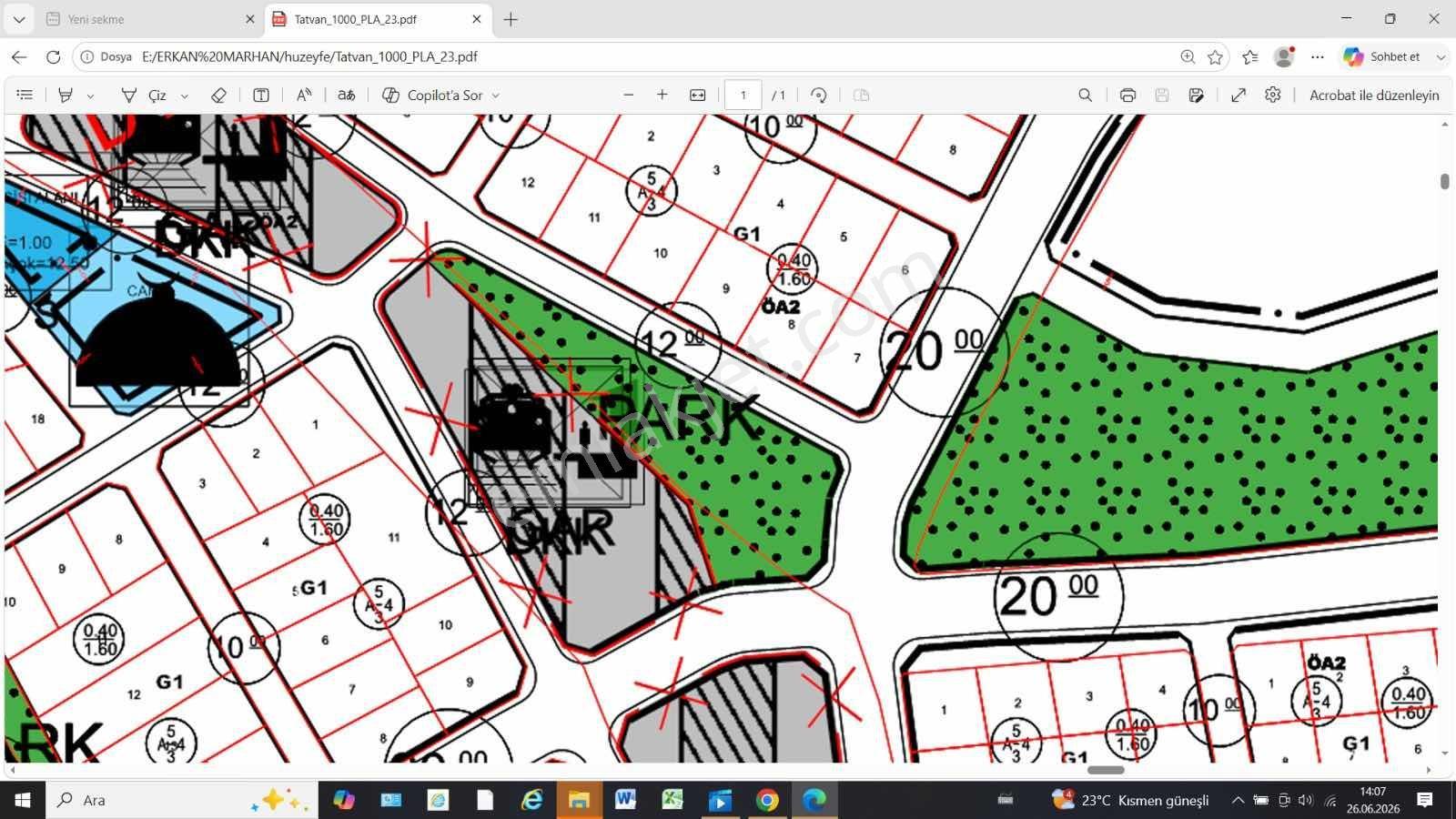1456x819 pixels.
Task: Click the page number input field
Action: 743,95
